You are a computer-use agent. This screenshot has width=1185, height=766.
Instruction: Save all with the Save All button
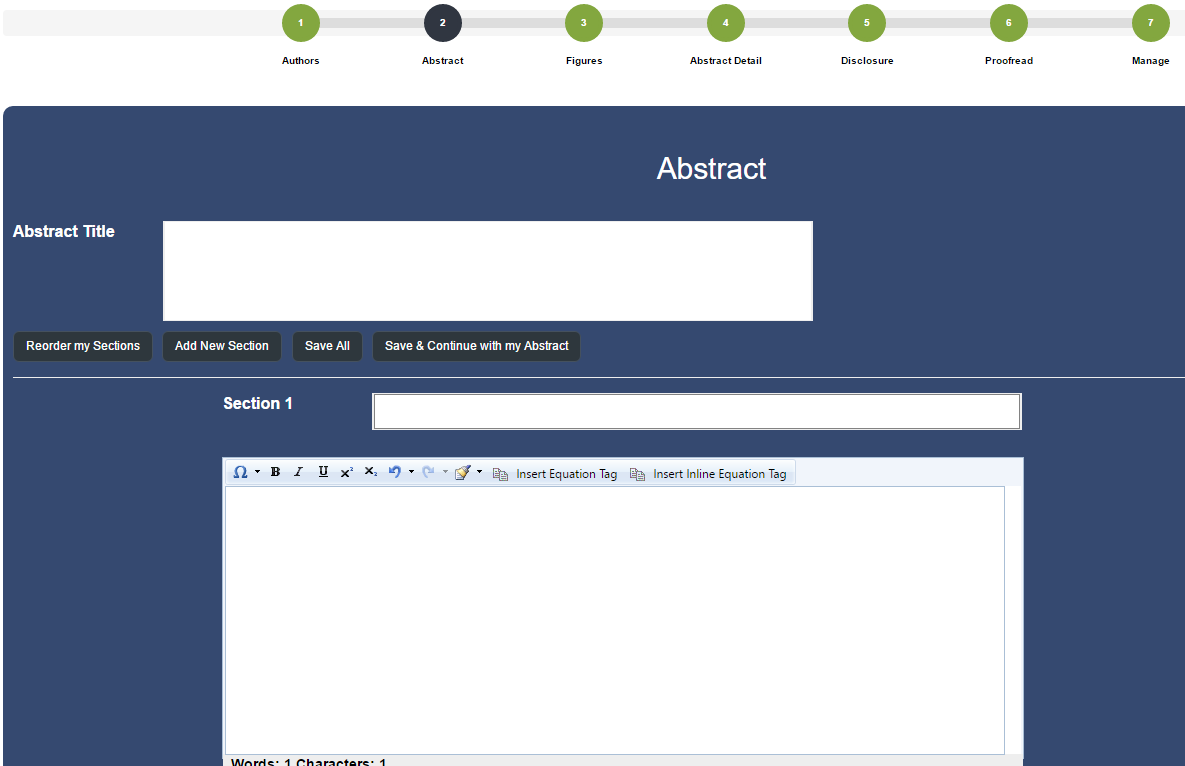point(327,346)
